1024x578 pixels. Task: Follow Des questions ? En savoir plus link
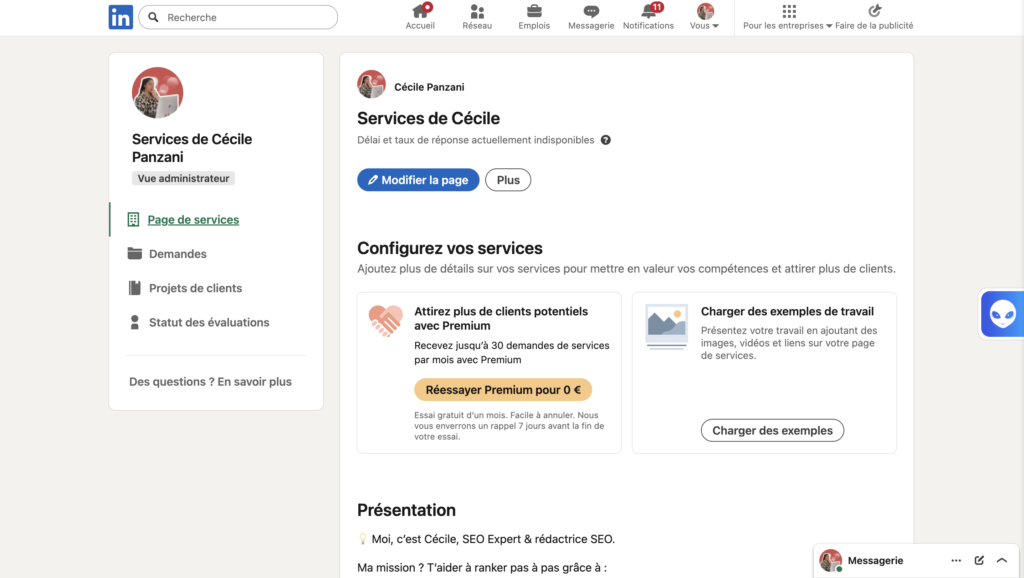pyautogui.click(x=210, y=382)
